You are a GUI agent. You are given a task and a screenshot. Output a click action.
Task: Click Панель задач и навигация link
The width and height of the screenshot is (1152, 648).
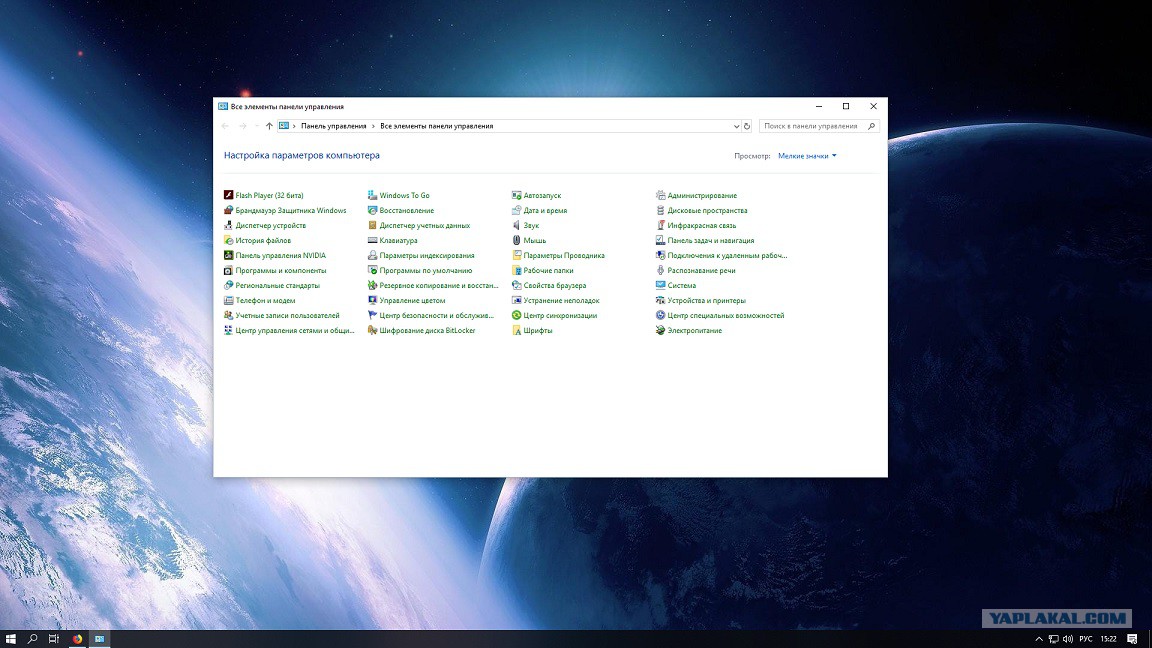click(x=710, y=240)
